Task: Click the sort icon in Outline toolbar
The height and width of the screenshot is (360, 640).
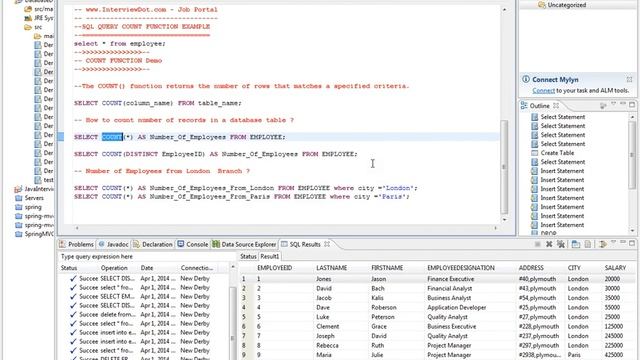Action: pyautogui.click(x=603, y=106)
